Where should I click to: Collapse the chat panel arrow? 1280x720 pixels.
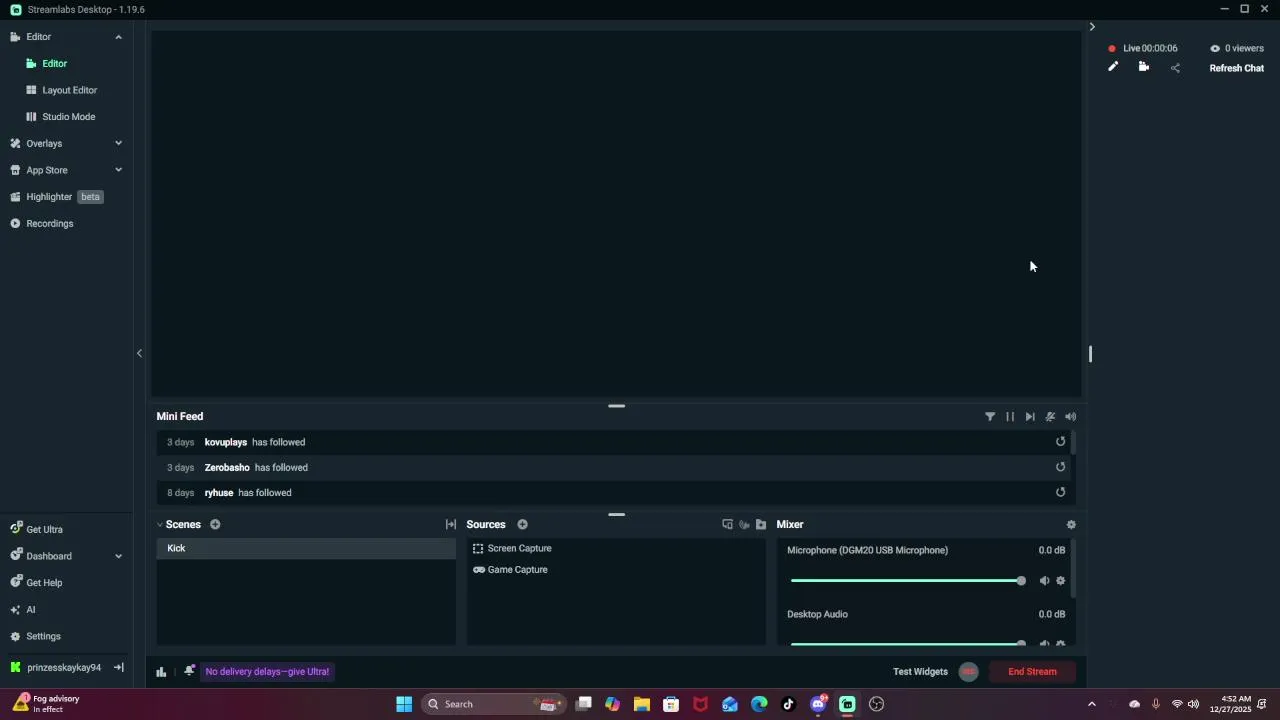[1092, 27]
